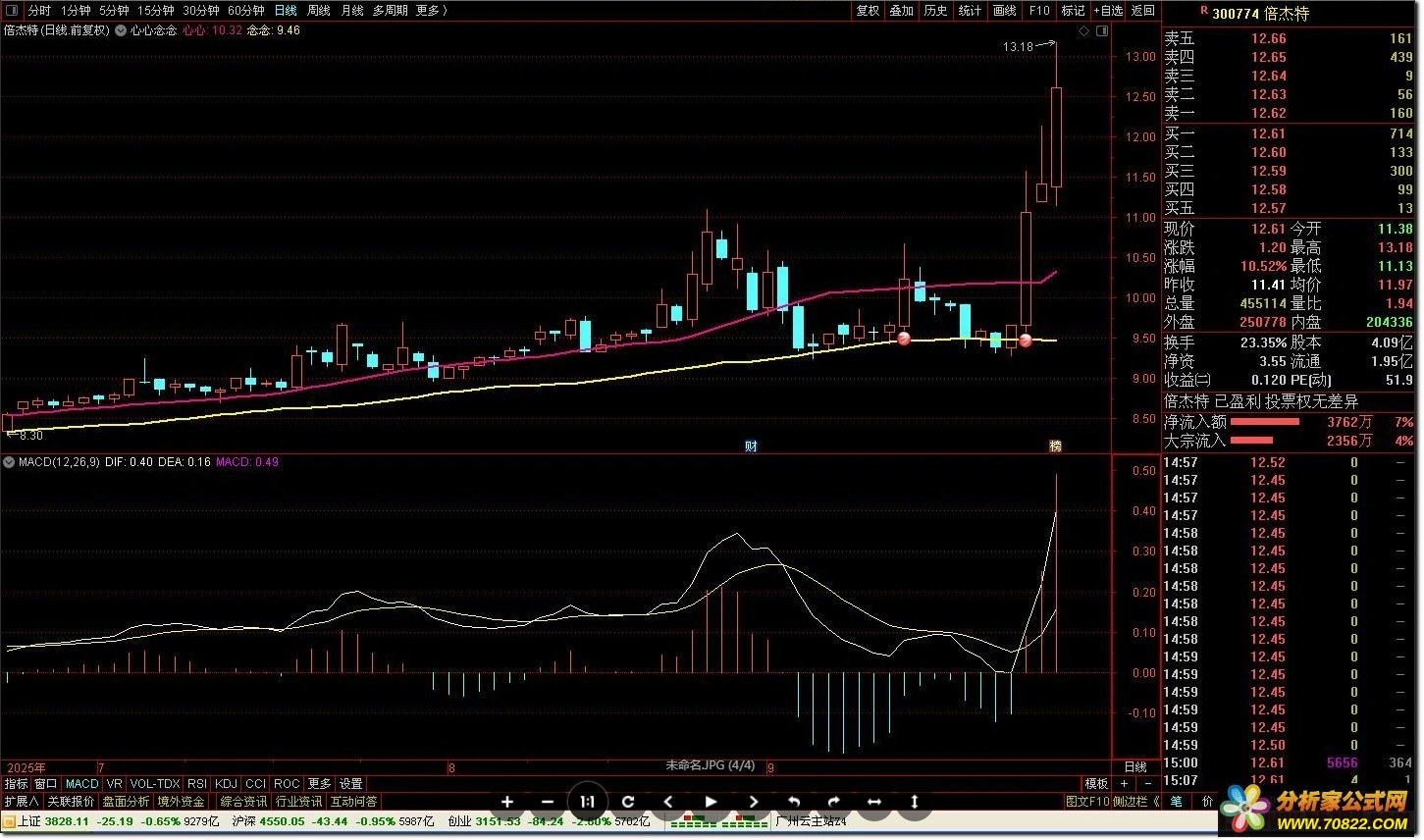
Task: Toggle the diamond icon above the price chart
Action: (x=1083, y=31)
